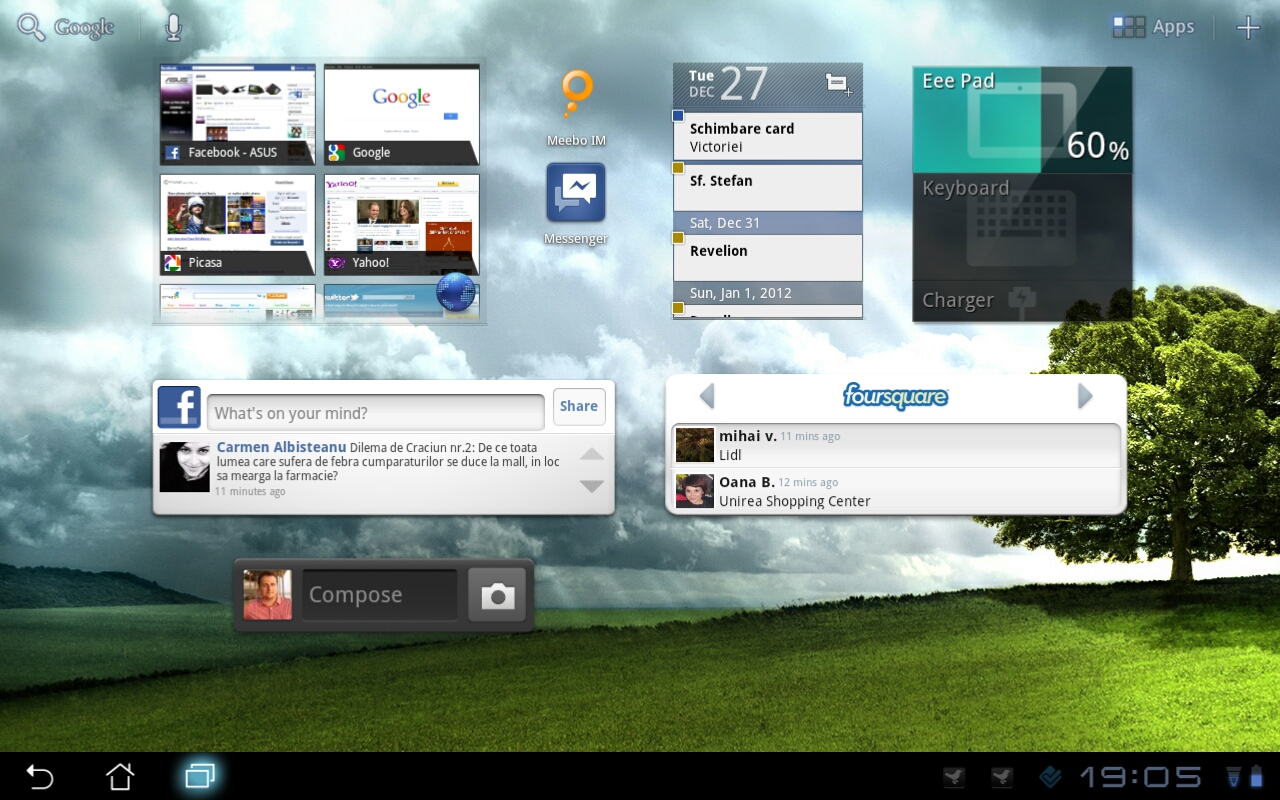Tap Charger status row

tap(1022, 300)
